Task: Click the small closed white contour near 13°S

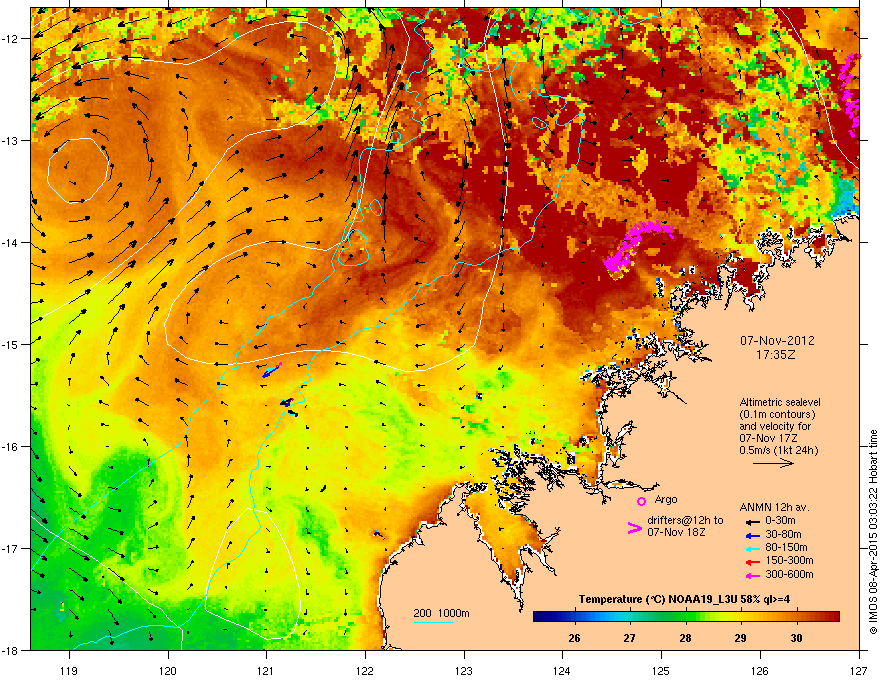Action: [x=78, y=170]
